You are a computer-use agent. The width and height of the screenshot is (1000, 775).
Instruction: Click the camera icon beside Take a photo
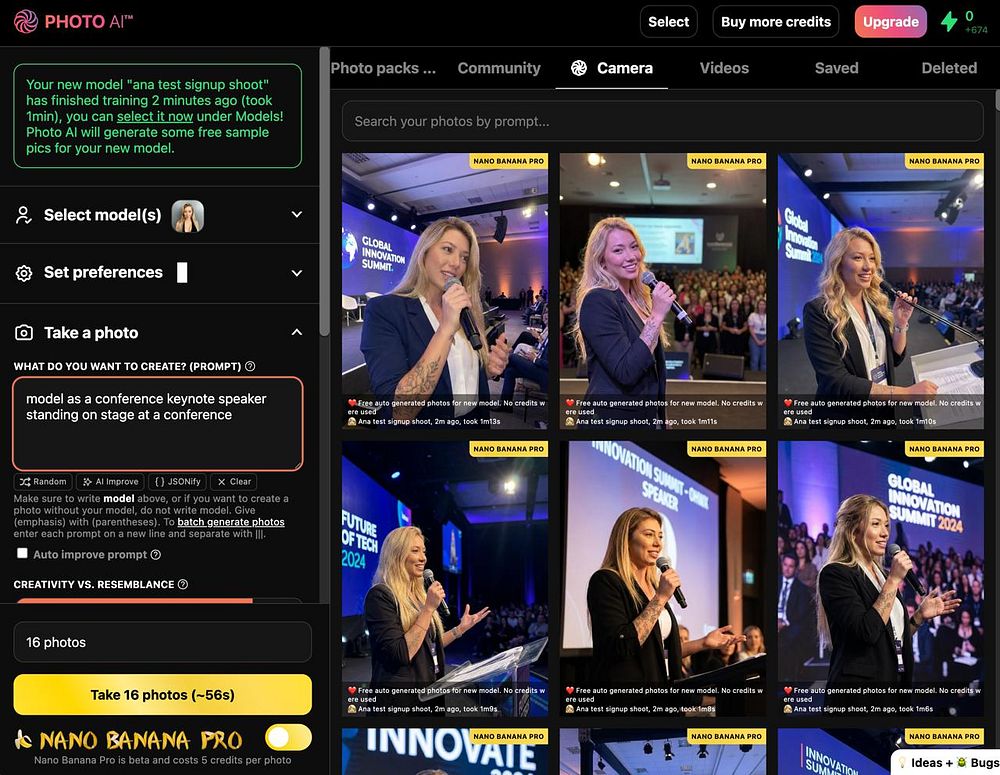(x=24, y=332)
